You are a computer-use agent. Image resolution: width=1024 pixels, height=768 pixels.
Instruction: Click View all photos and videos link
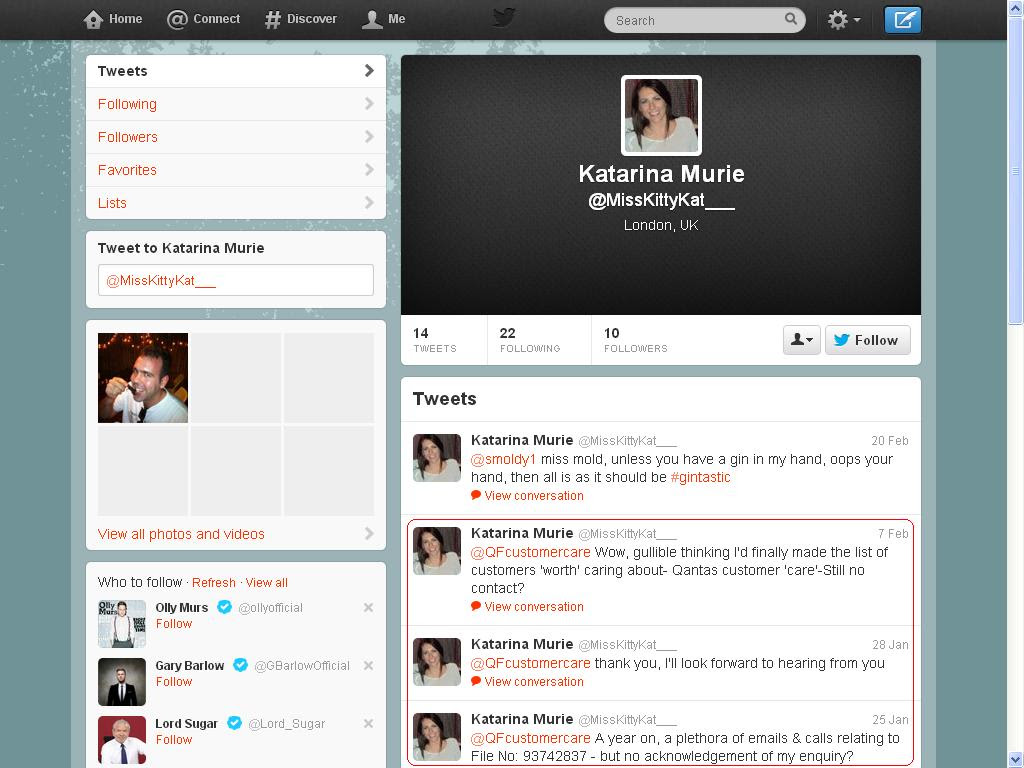(181, 534)
